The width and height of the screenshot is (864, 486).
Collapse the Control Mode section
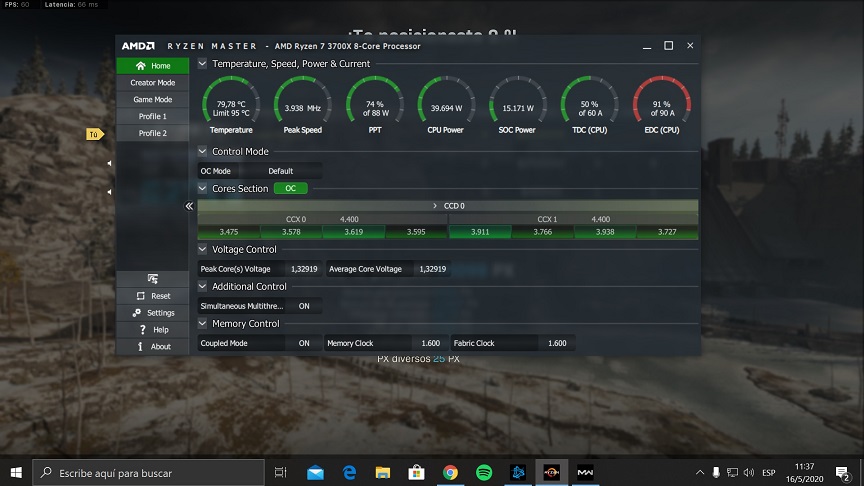(x=202, y=151)
